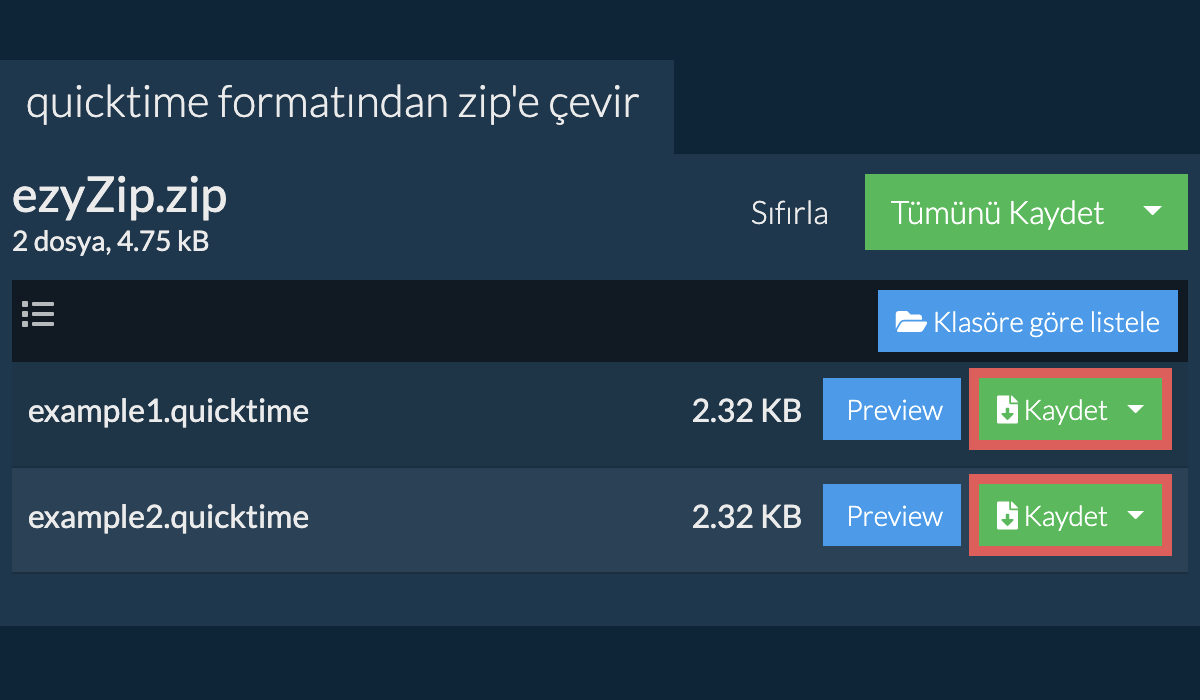This screenshot has height=700, width=1200.
Task: Click the Sıfırla reset link
Action: (x=790, y=213)
